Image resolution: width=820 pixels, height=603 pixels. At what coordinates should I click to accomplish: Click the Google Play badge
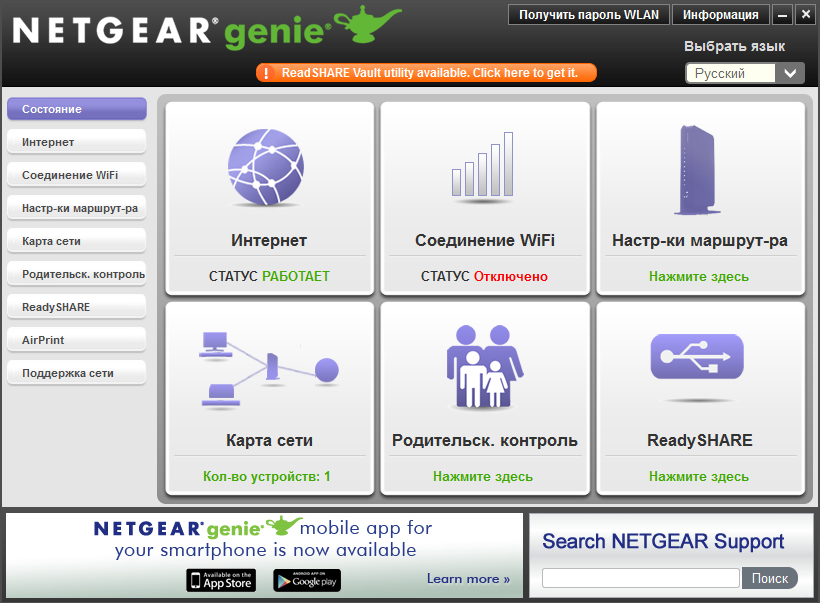307,580
